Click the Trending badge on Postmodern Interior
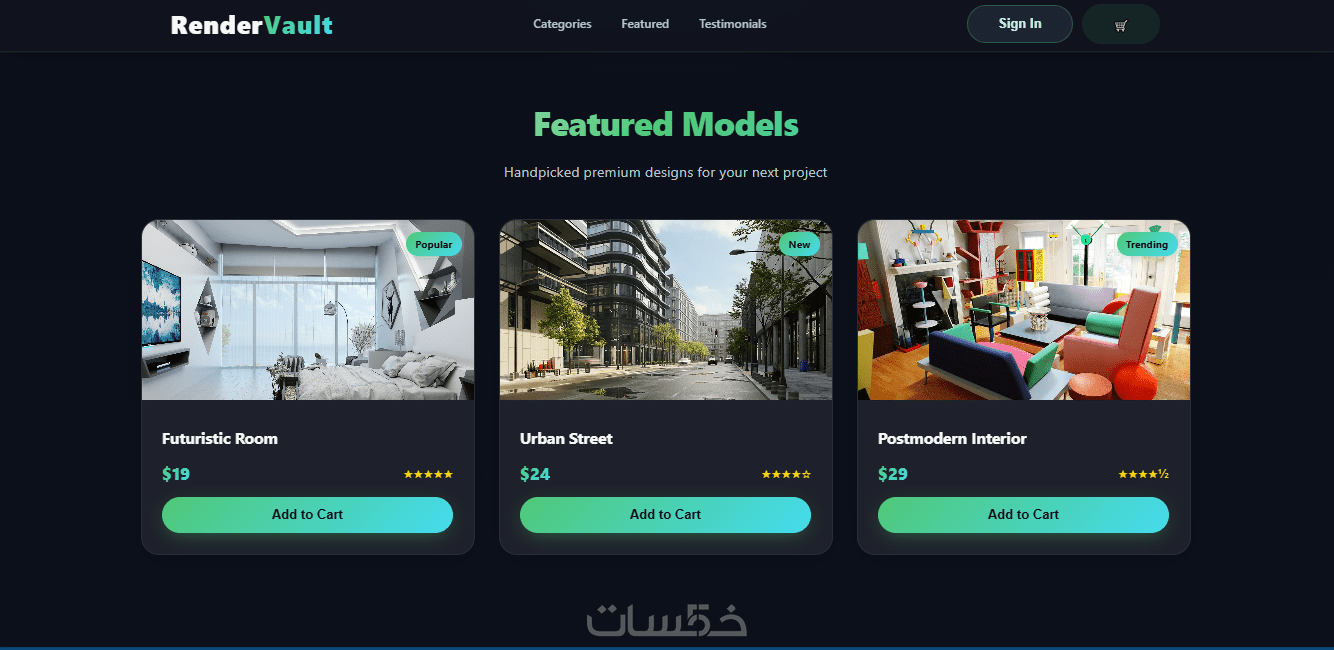1334x650 pixels. [1146, 244]
